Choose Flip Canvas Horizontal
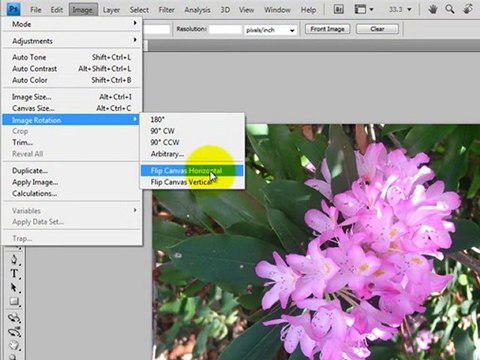The height and width of the screenshot is (360, 480). tap(192, 171)
